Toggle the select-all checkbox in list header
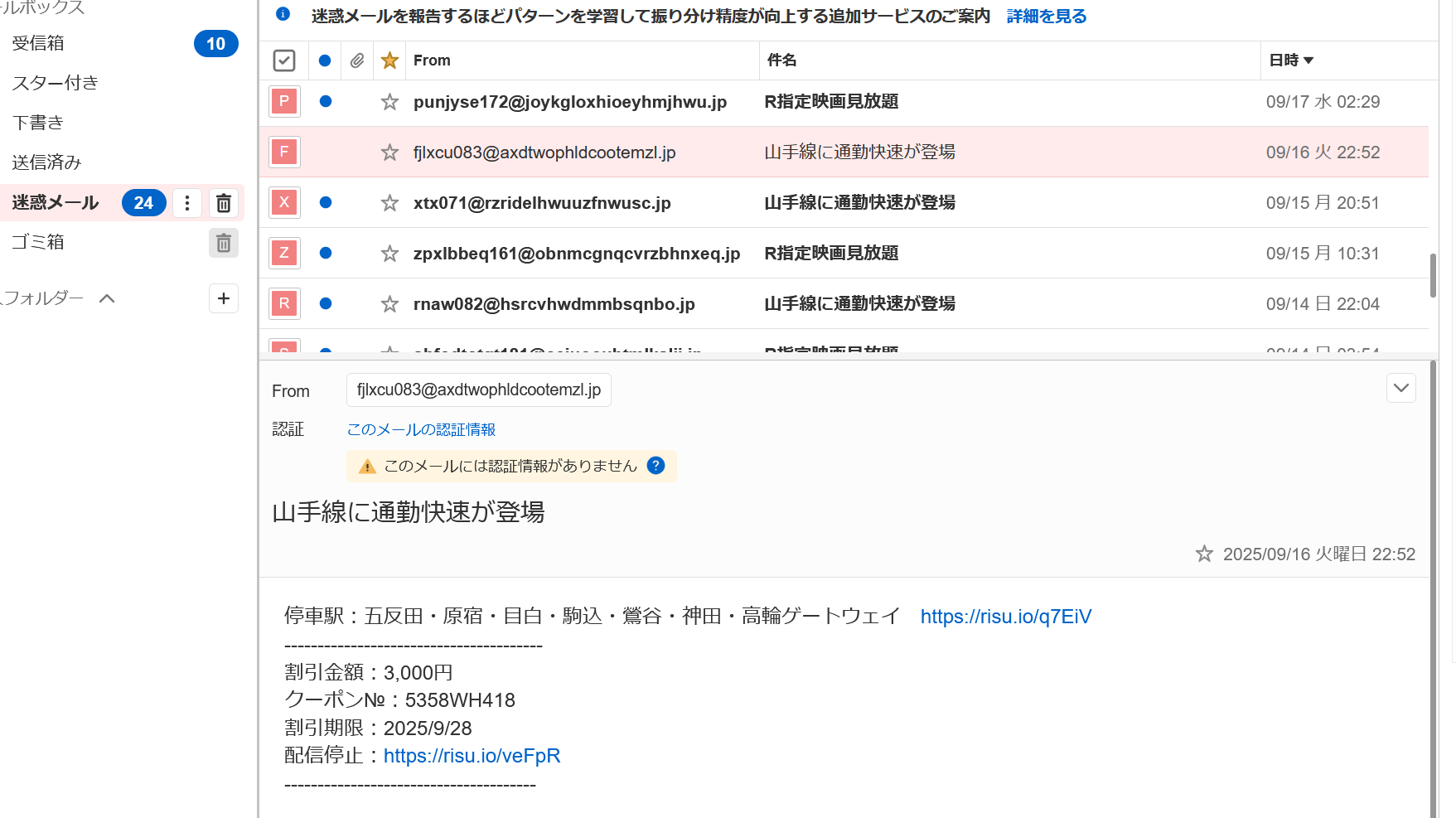Screen dimensions: 1456x818 tap(284, 61)
